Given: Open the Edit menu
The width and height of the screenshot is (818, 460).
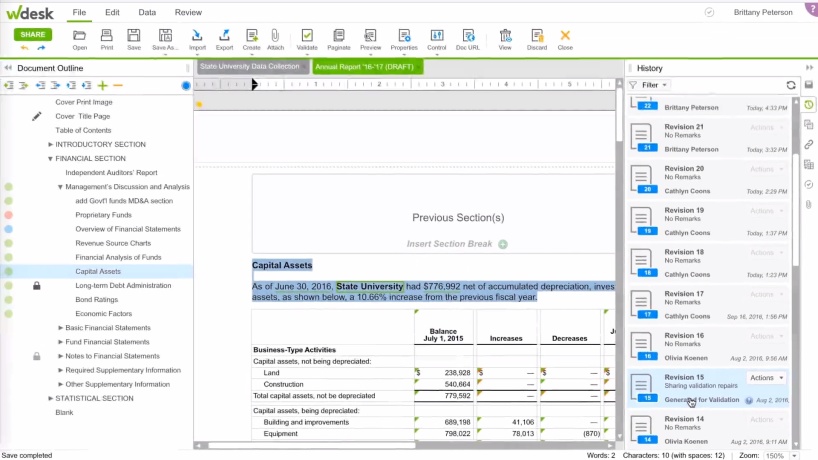Looking at the screenshot, I should [x=112, y=12].
